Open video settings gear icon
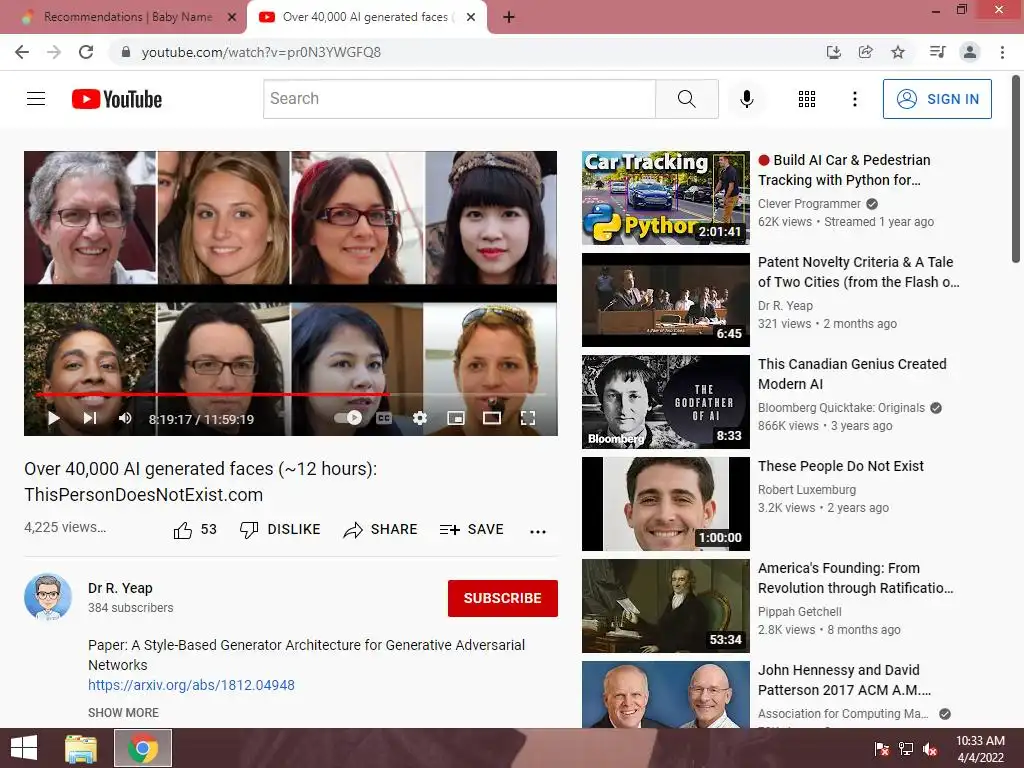 coord(420,418)
